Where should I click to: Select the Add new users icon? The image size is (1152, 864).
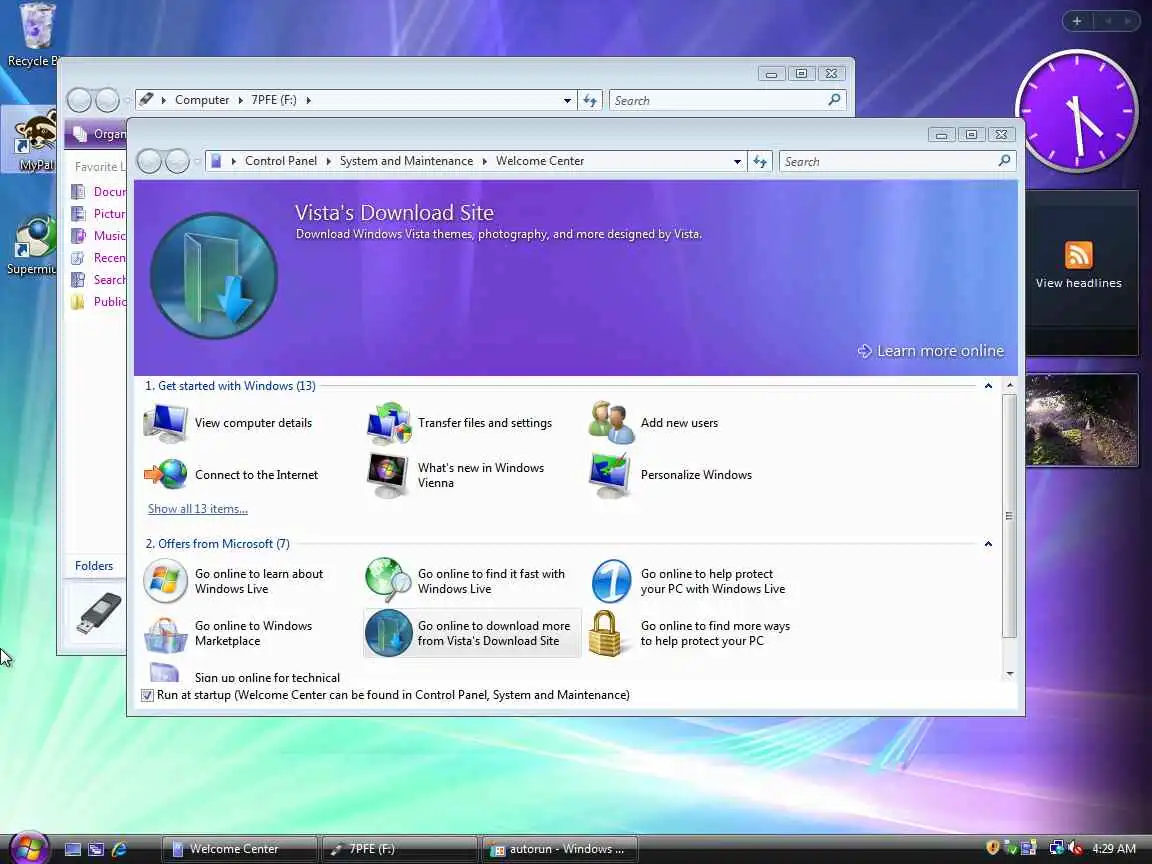coord(611,423)
